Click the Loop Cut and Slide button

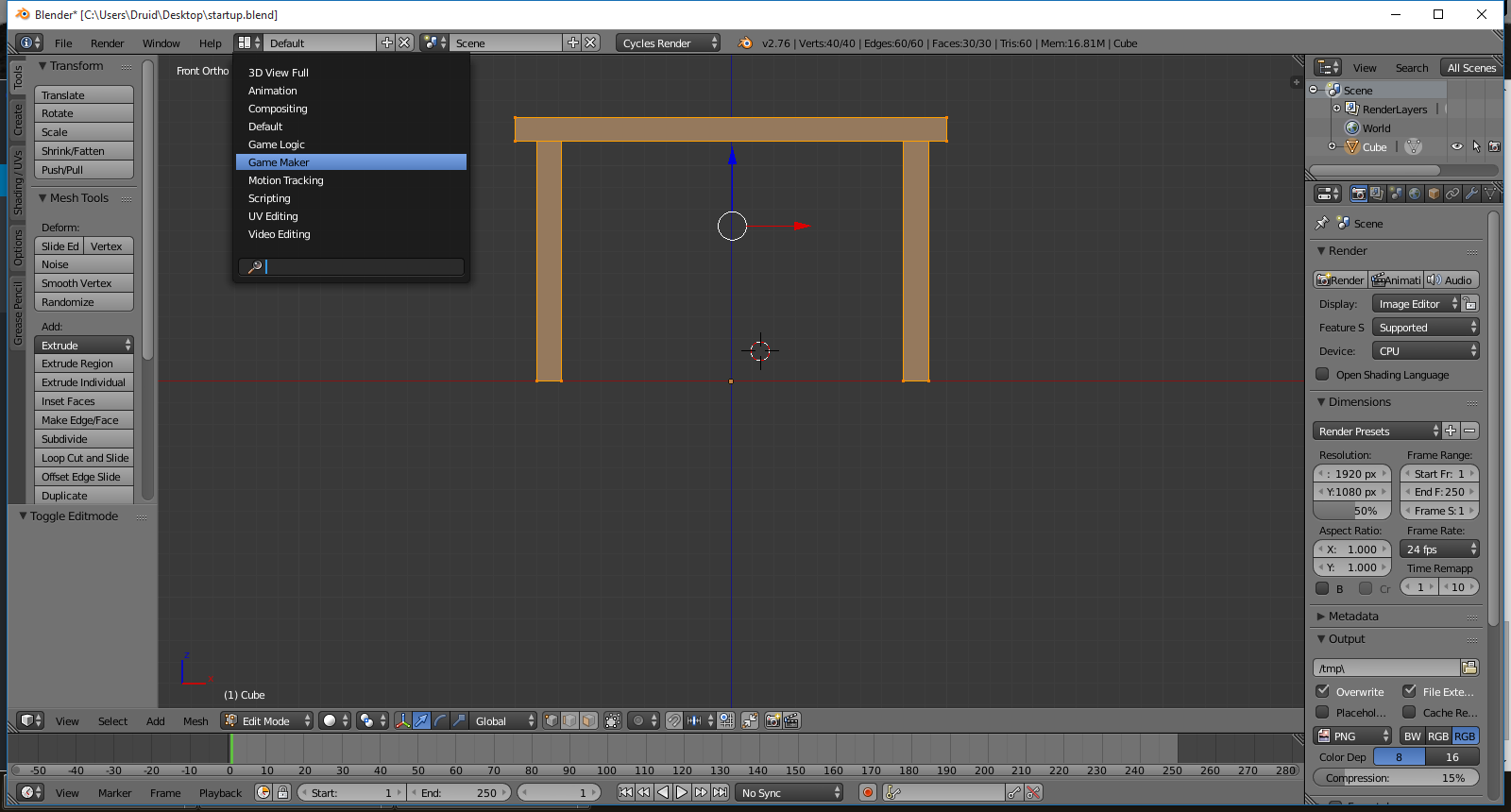click(x=84, y=458)
